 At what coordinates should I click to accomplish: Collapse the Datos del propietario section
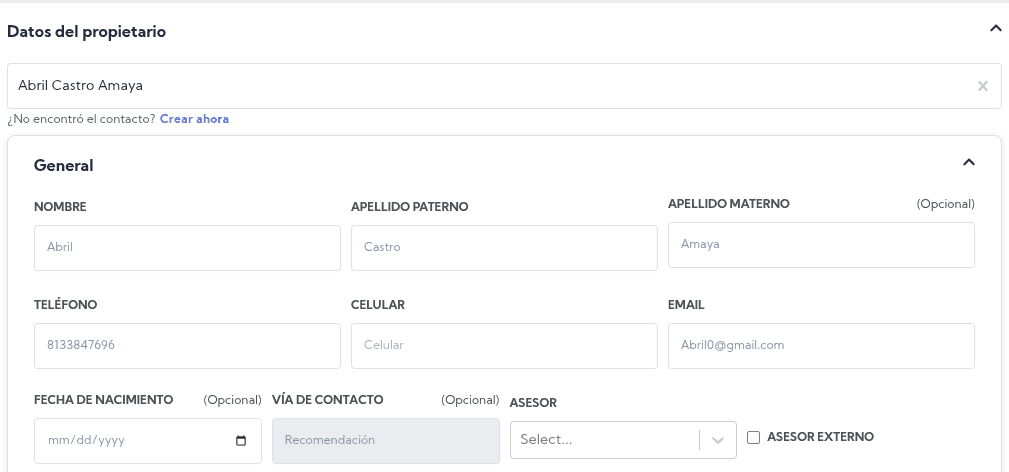(995, 29)
